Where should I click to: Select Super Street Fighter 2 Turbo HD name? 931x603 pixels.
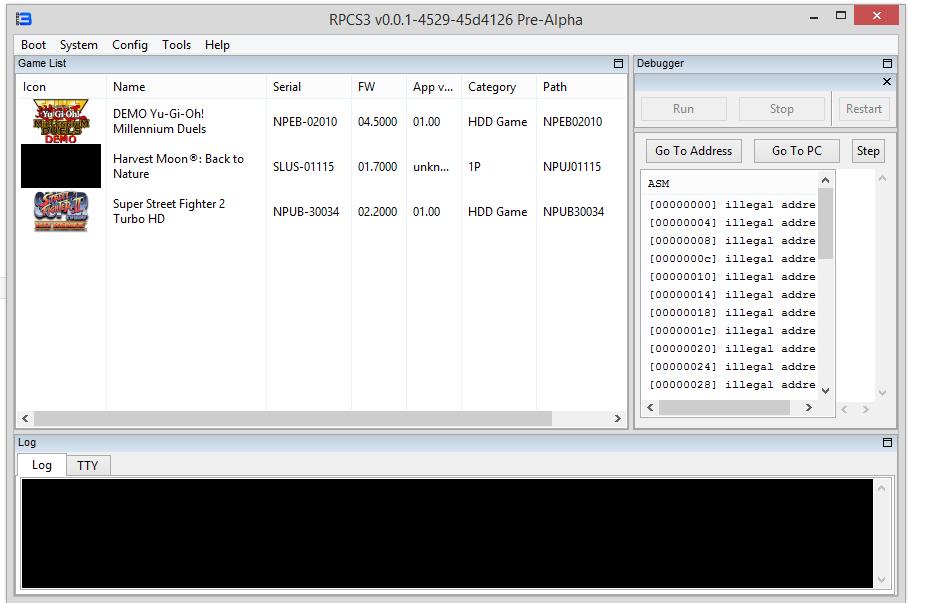169,211
